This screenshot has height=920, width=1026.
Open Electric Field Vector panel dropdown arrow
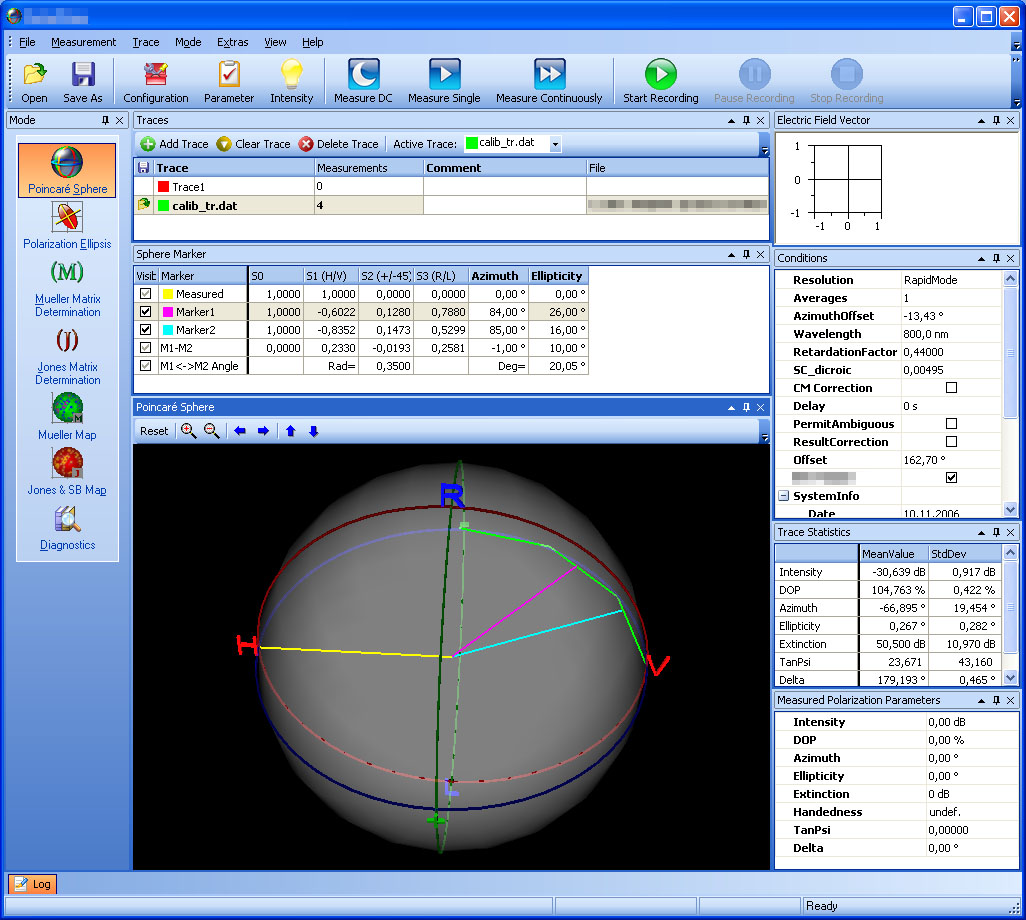tap(982, 120)
